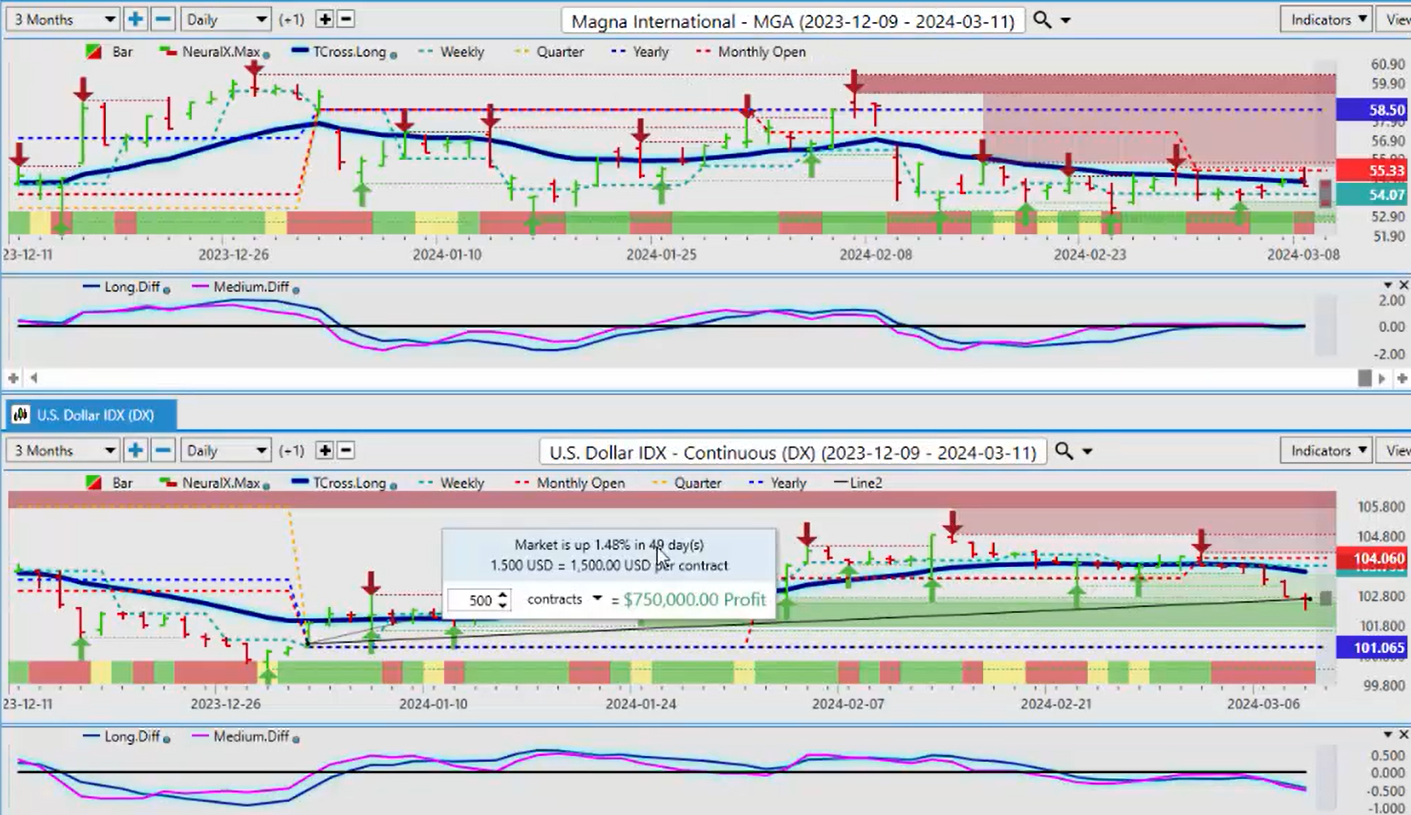The height and width of the screenshot is (815, 1411).
Task: Click the Magna International symbol title field
Action: click(x=793, y=20)
